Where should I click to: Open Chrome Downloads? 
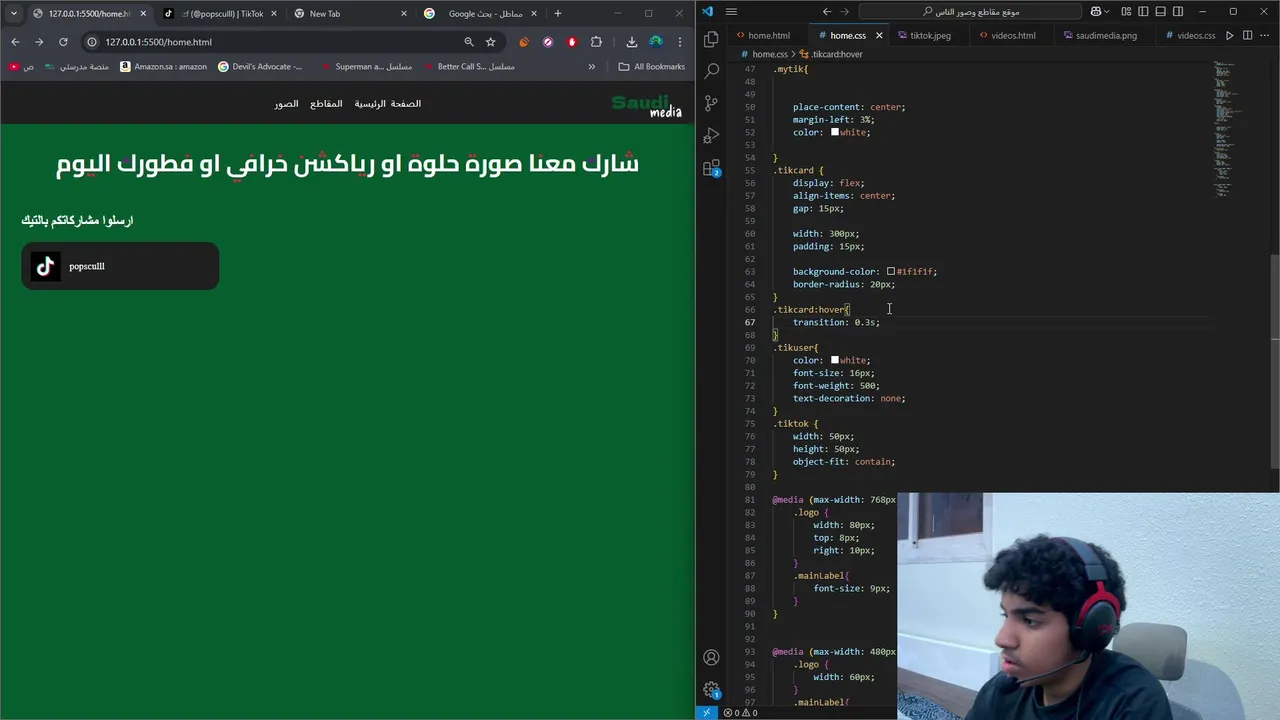(632, 42)
